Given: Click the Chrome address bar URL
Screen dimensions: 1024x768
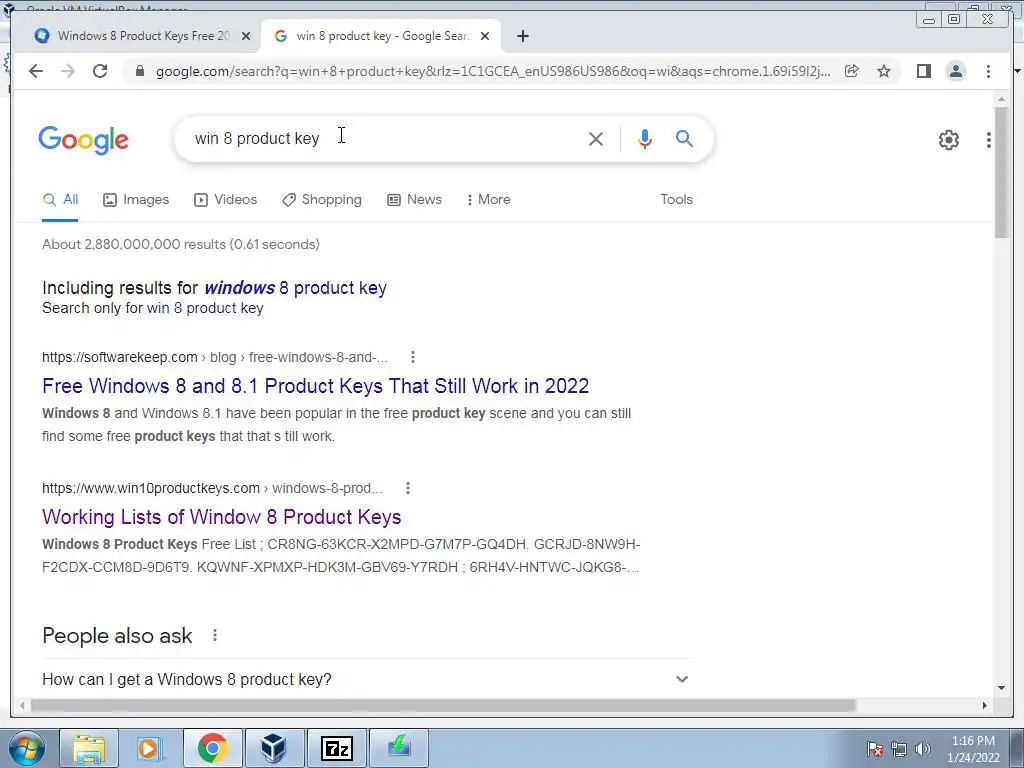Looking at the screenshot, I should click(x=493, y=71).
